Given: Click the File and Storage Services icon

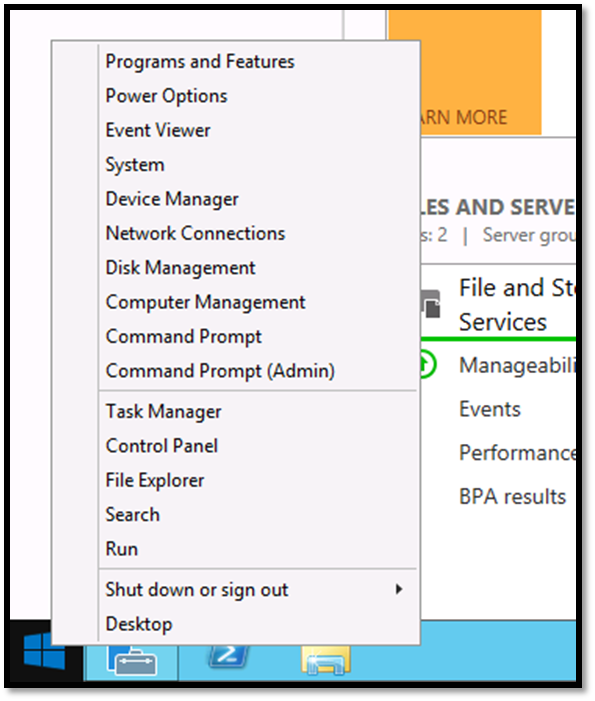Looking at the screenshot, I should [431, 304].
